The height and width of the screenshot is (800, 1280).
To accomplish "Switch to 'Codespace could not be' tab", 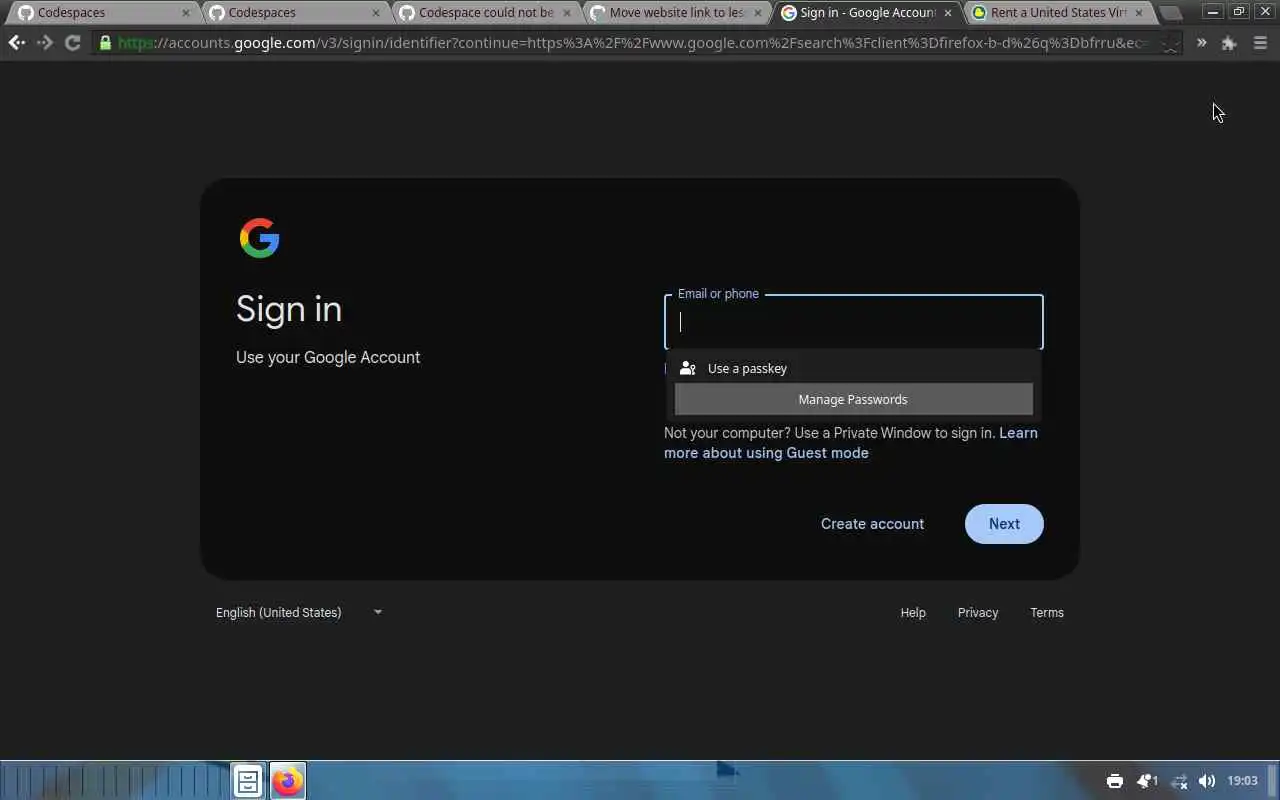I will click(x=485, y=13).
